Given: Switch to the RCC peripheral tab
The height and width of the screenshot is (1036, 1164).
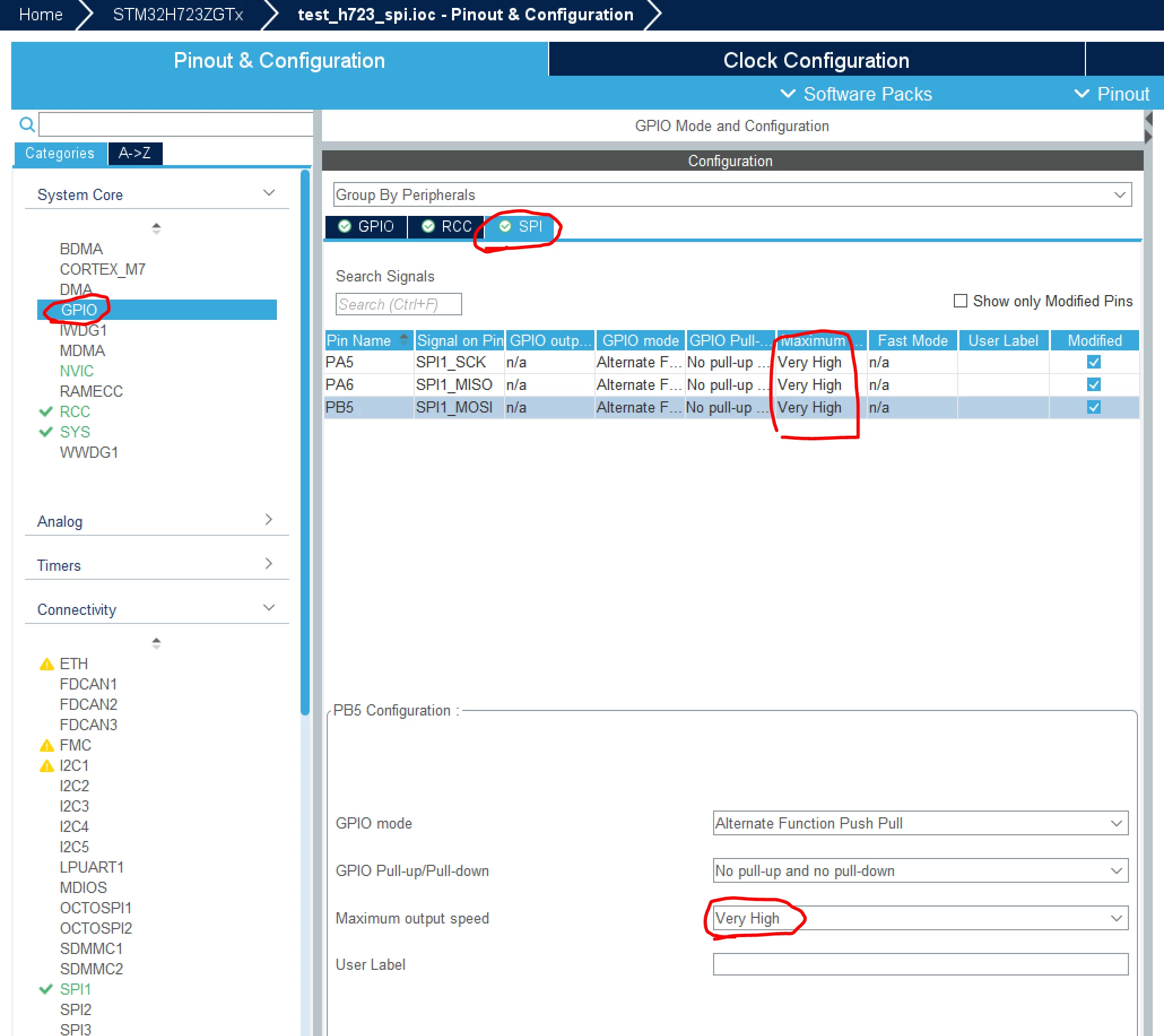Looking at the screenshot, I should [x=446, y=227].
